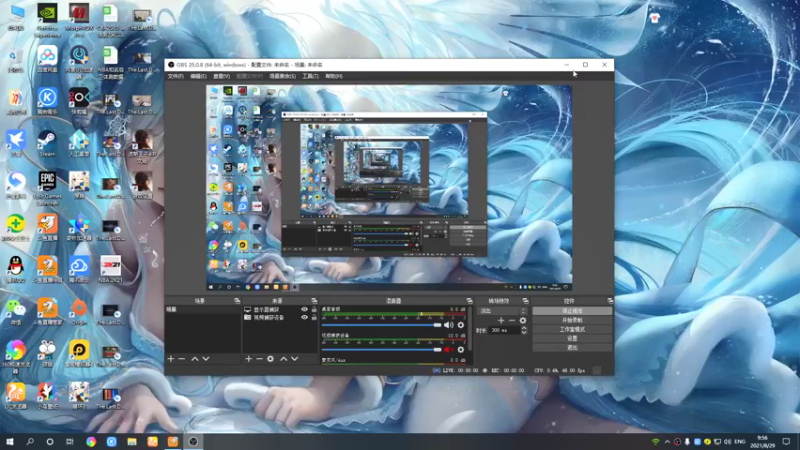Screen dimensions: 800x450
Task: Toggle visibility of display capture source
Action: [x=305, y=310]
